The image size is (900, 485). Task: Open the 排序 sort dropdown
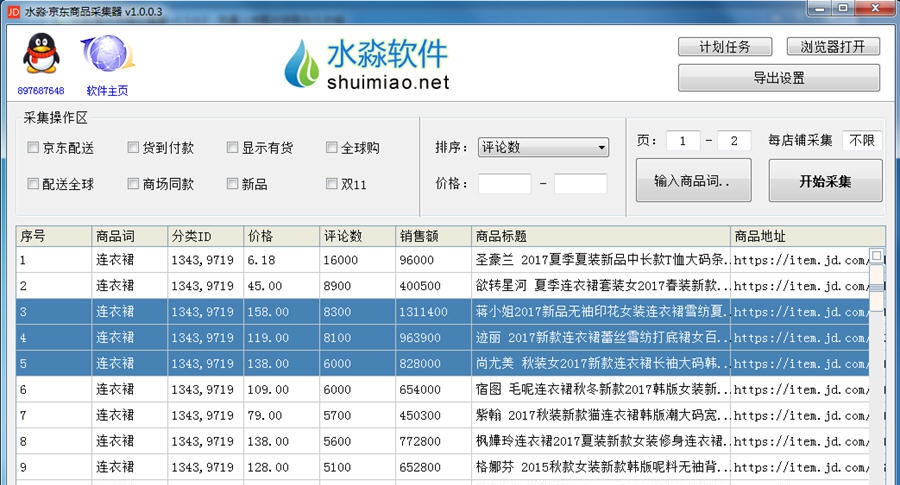pos(543,148)
